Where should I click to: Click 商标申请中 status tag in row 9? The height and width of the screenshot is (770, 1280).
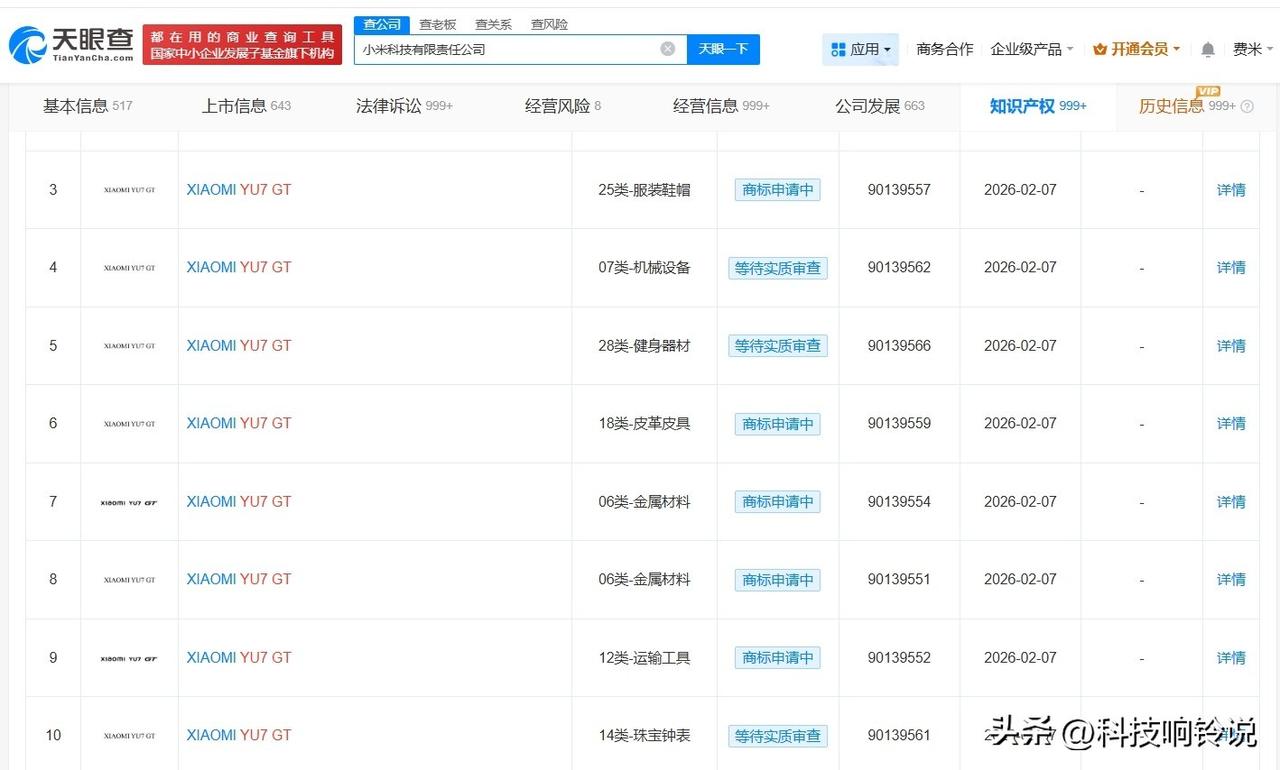coord(778,658)
